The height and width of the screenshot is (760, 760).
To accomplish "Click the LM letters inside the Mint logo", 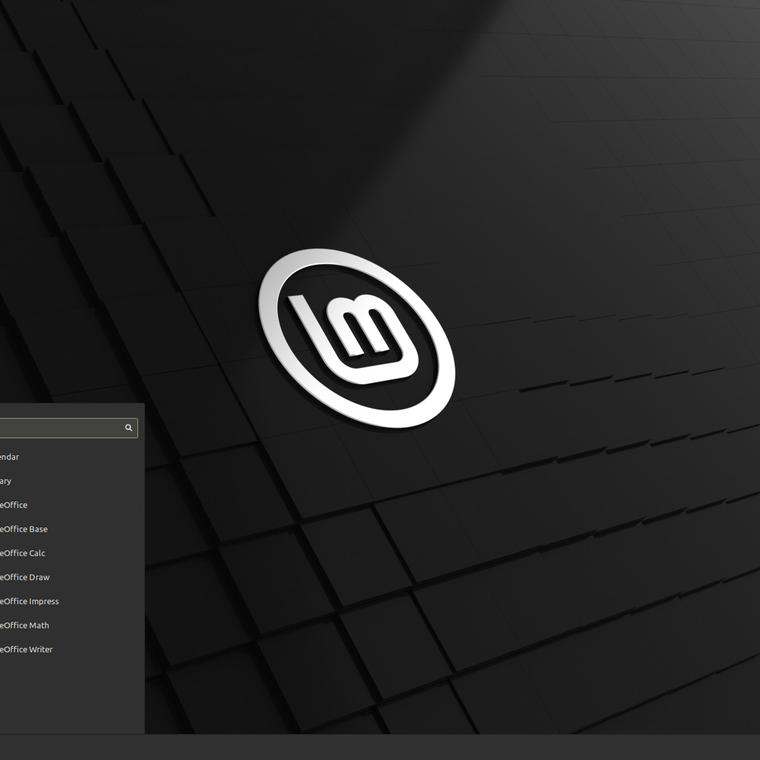I will tap(352, 330).
